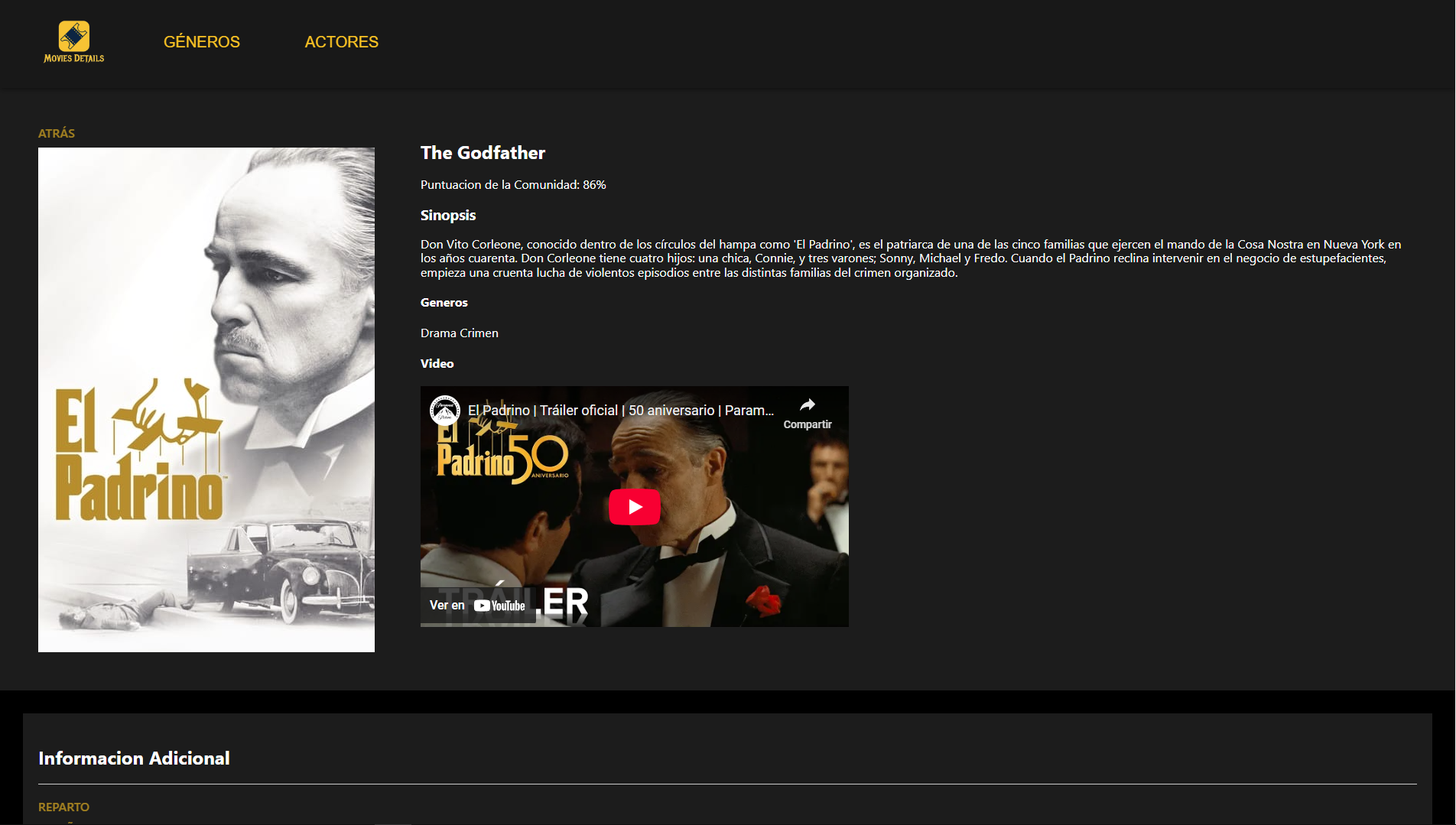Open the GÉNEROS menu item
This screenshot has width=1456, height=825.
click(202, 42)
